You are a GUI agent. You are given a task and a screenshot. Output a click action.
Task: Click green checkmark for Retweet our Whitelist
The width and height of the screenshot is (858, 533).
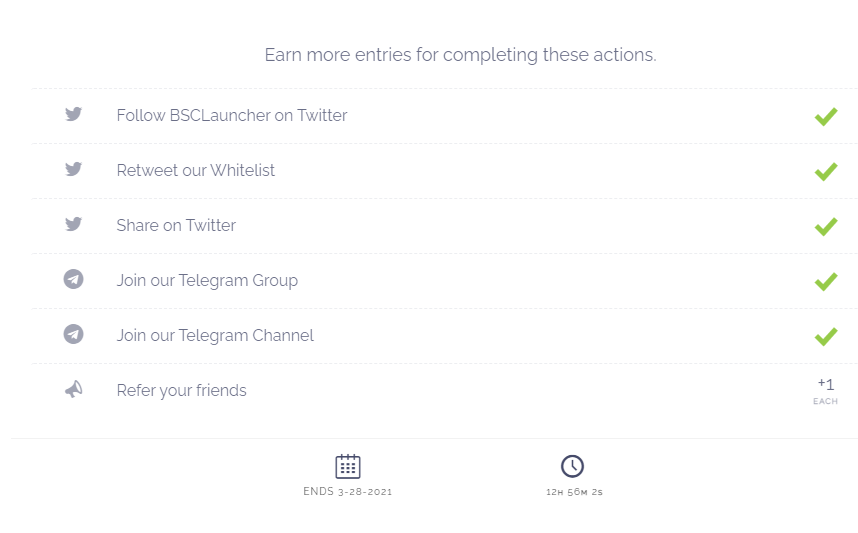click(825, 171)
